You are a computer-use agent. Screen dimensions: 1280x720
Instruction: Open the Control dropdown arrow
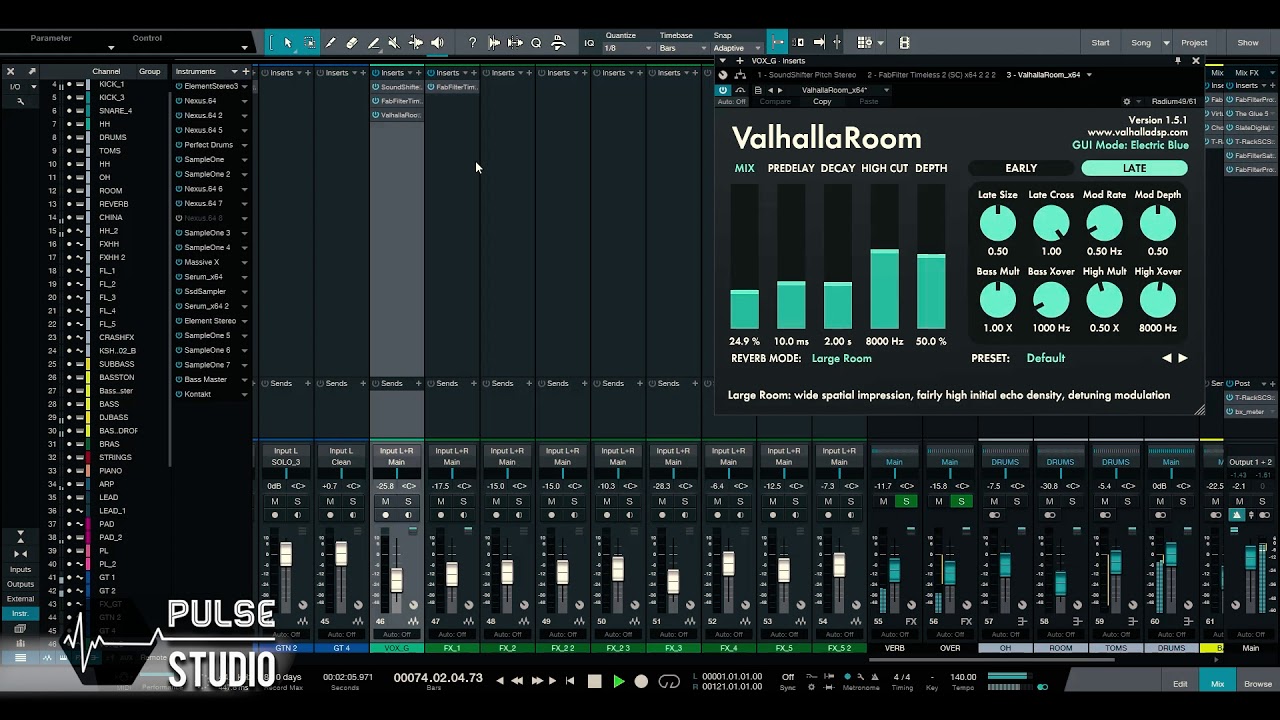coord(244,47)
